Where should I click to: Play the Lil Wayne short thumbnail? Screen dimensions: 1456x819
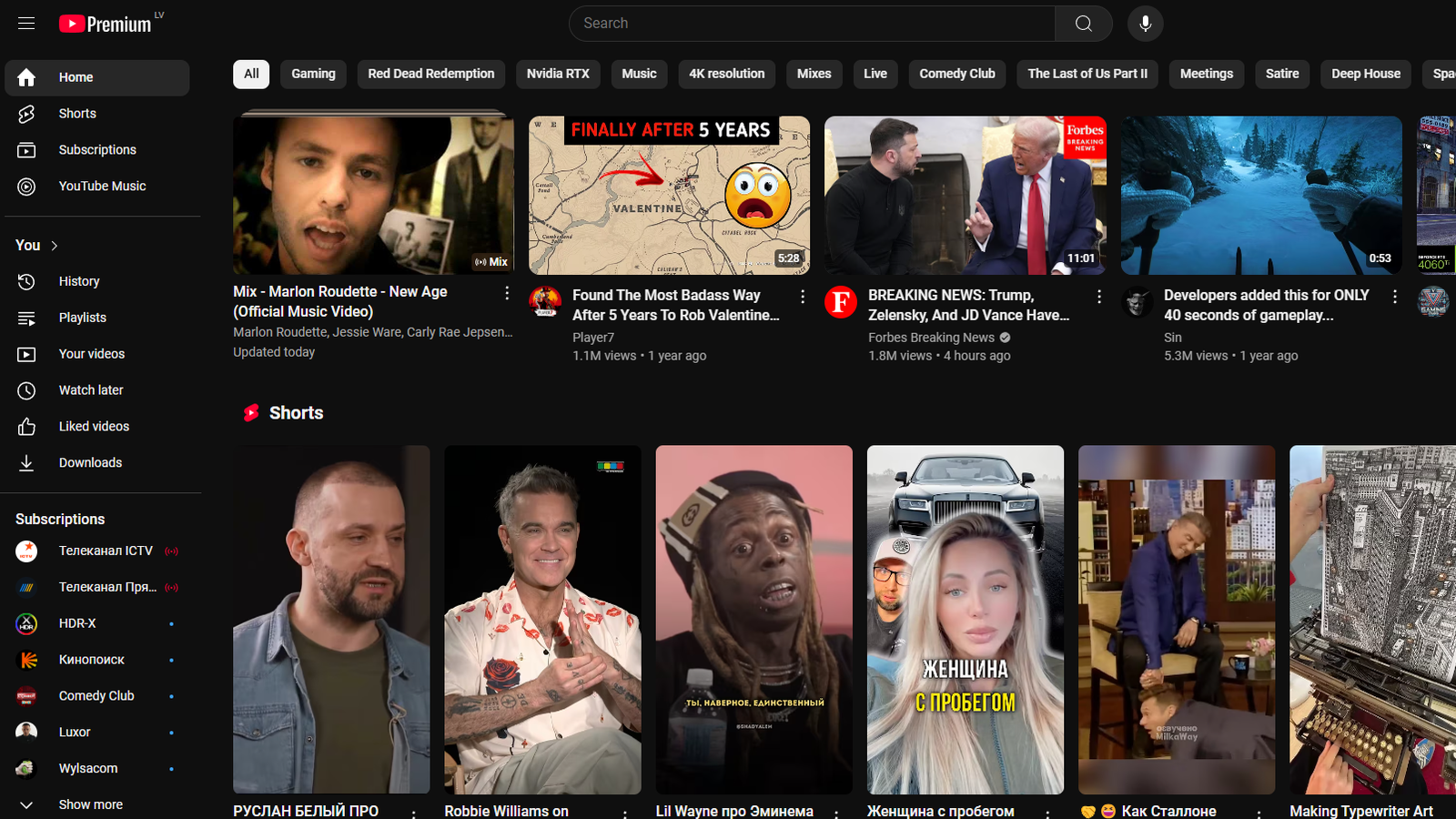click(x=754, y=620)
